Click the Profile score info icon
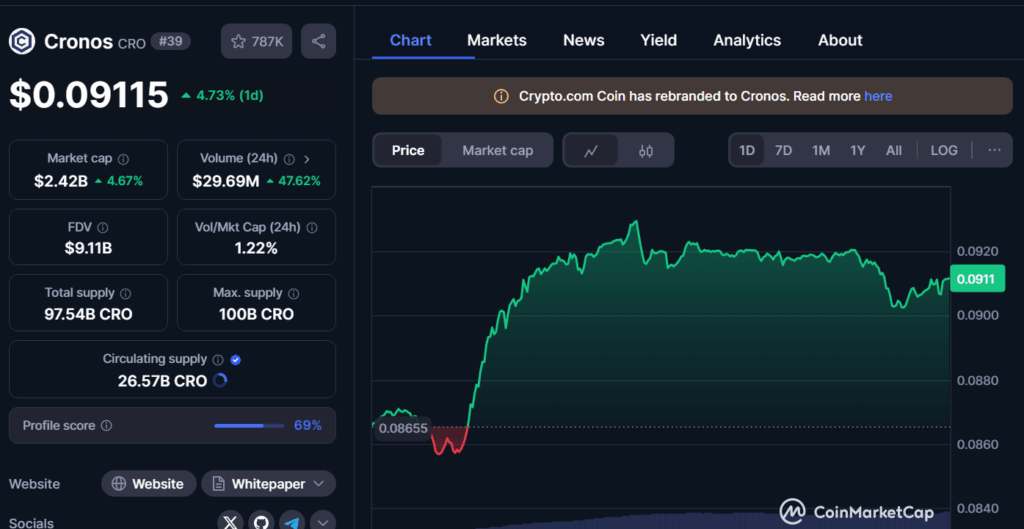This screenshot has width=1024, height=529. pyautogui.click(x=106, y=426)
